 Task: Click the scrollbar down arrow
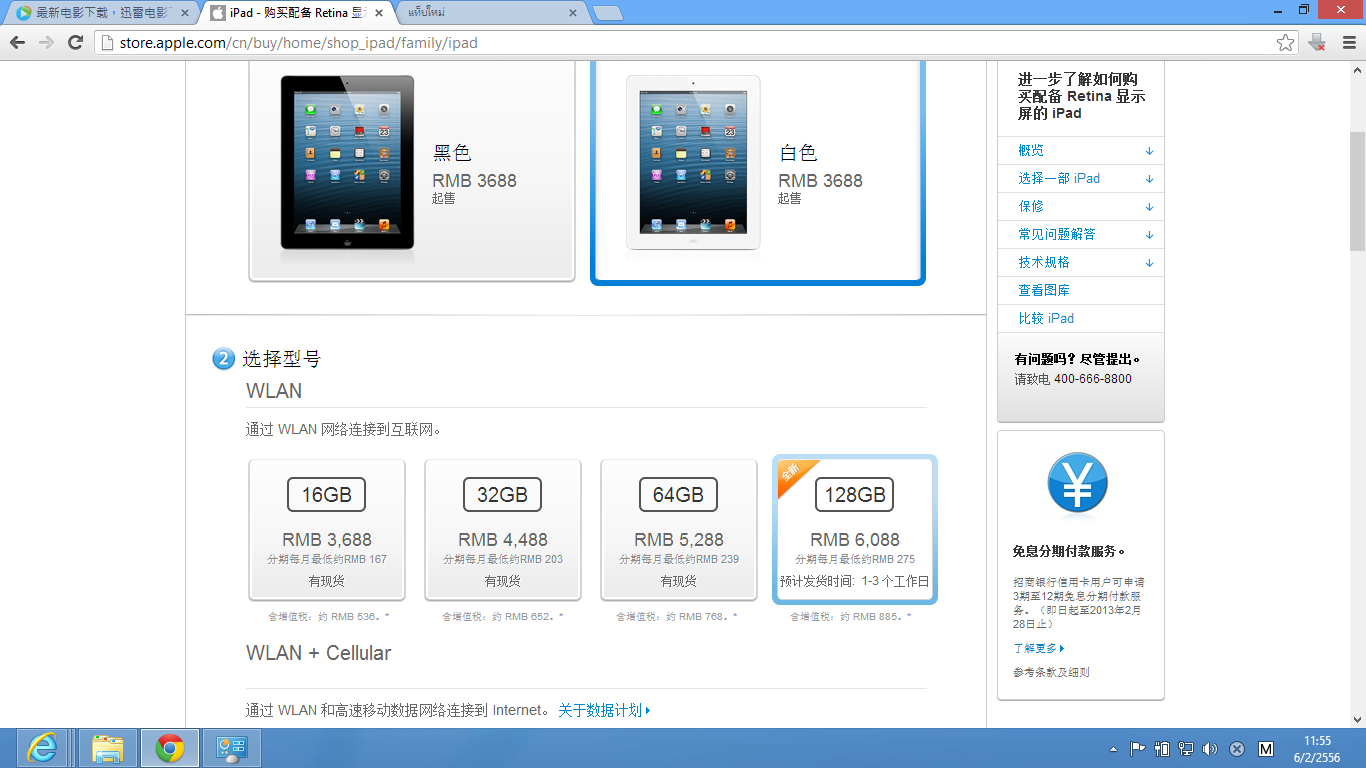coord(1357,719)
